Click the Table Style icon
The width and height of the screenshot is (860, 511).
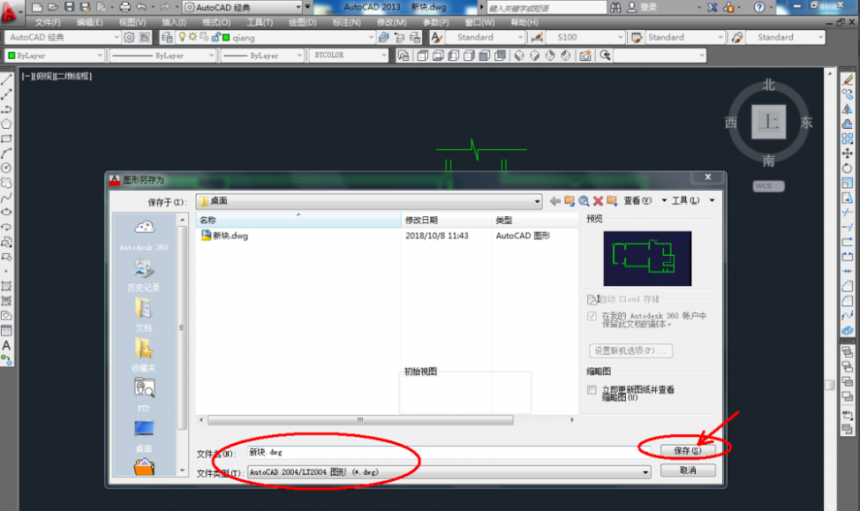636,37
